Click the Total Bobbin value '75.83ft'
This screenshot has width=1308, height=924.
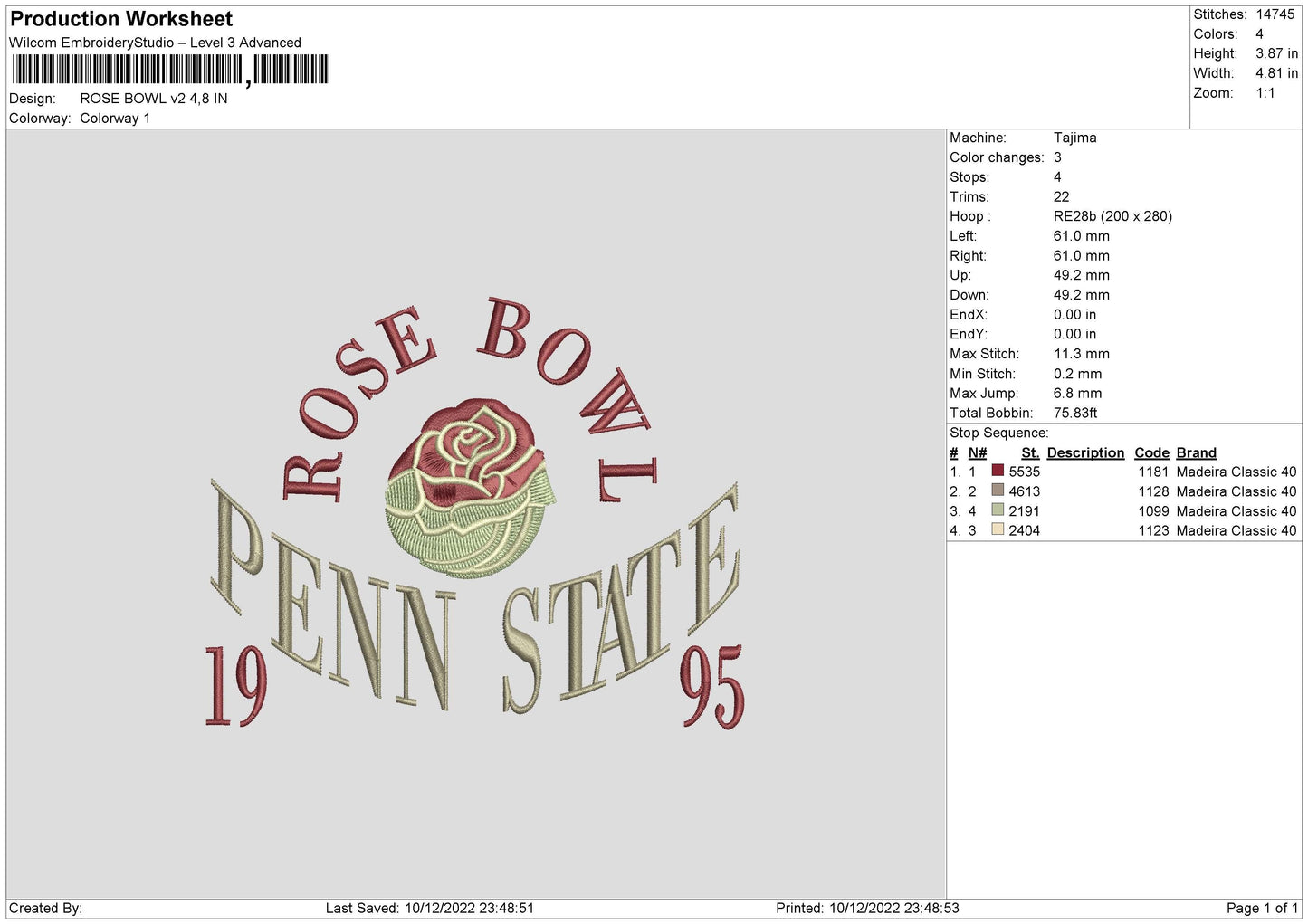click(1075, 413)
